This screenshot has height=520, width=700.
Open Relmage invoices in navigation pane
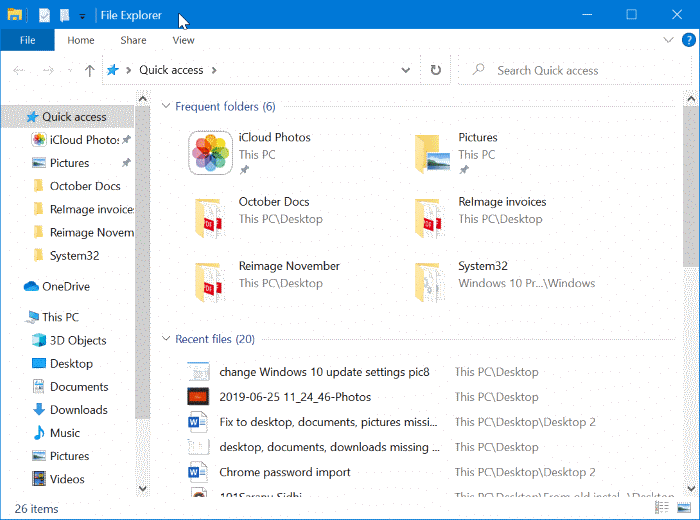[81, 209]
